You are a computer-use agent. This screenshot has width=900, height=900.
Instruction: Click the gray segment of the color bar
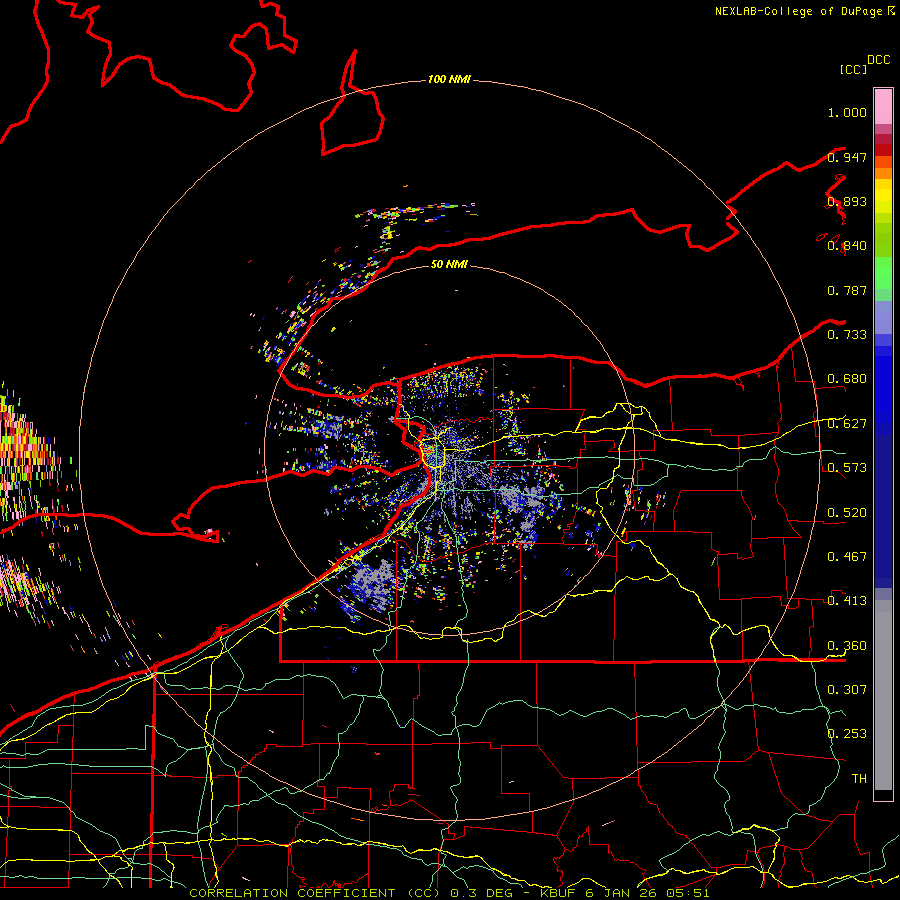(x=883, y=695)
